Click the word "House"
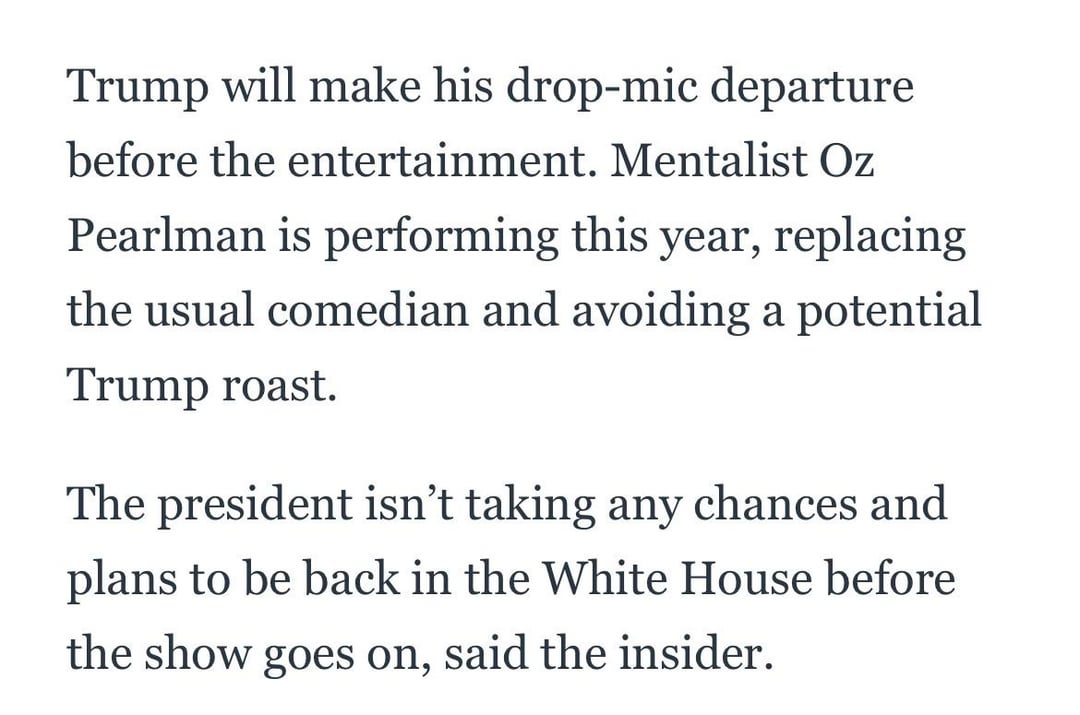This screenshot has width=1080, height=715. [x=765, y=579]
